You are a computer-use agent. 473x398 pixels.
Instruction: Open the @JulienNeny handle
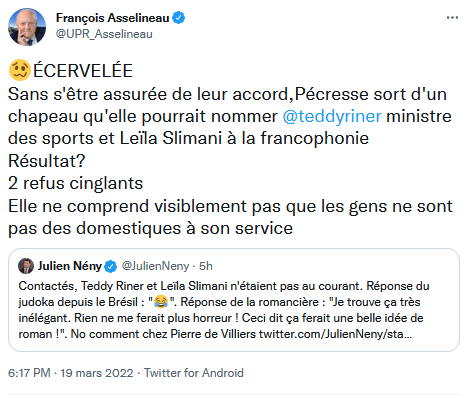155,266
